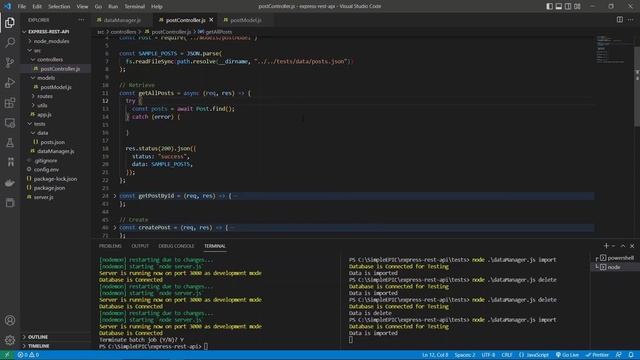Open the Terminal menu
The height and width of the screenshot is (360, 640).
[135, 6]
